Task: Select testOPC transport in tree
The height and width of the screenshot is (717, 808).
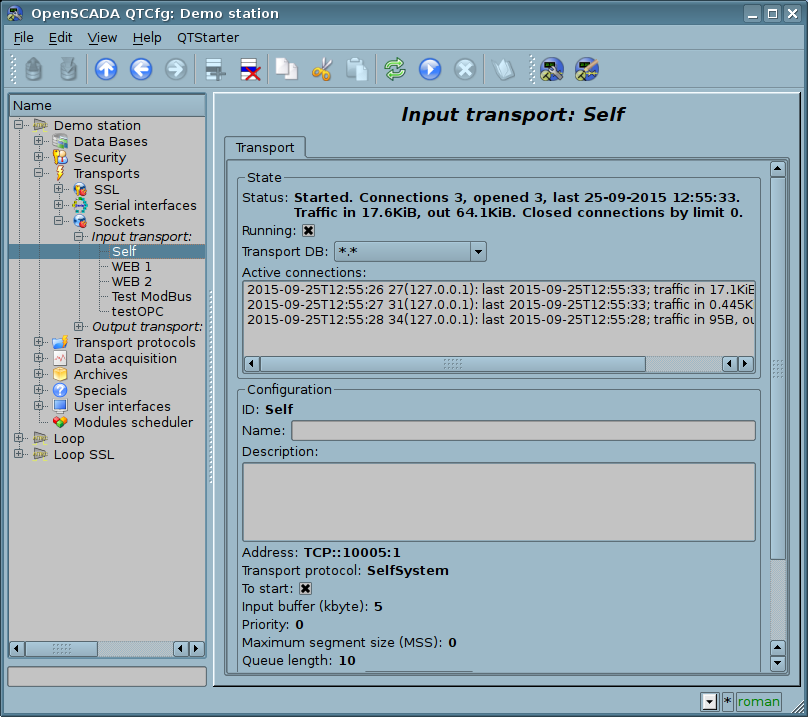Action: [137, 311]
